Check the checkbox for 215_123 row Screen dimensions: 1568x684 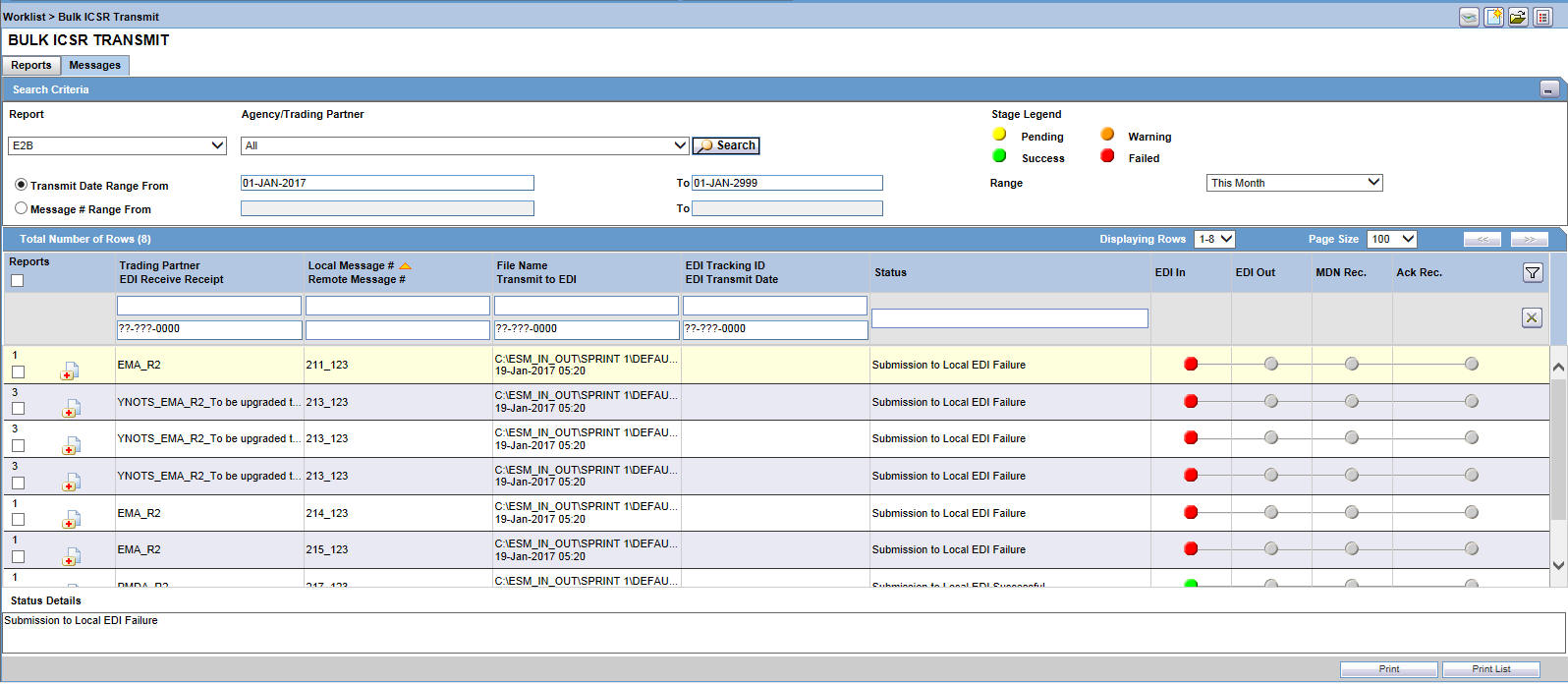[x=18, y=556]
